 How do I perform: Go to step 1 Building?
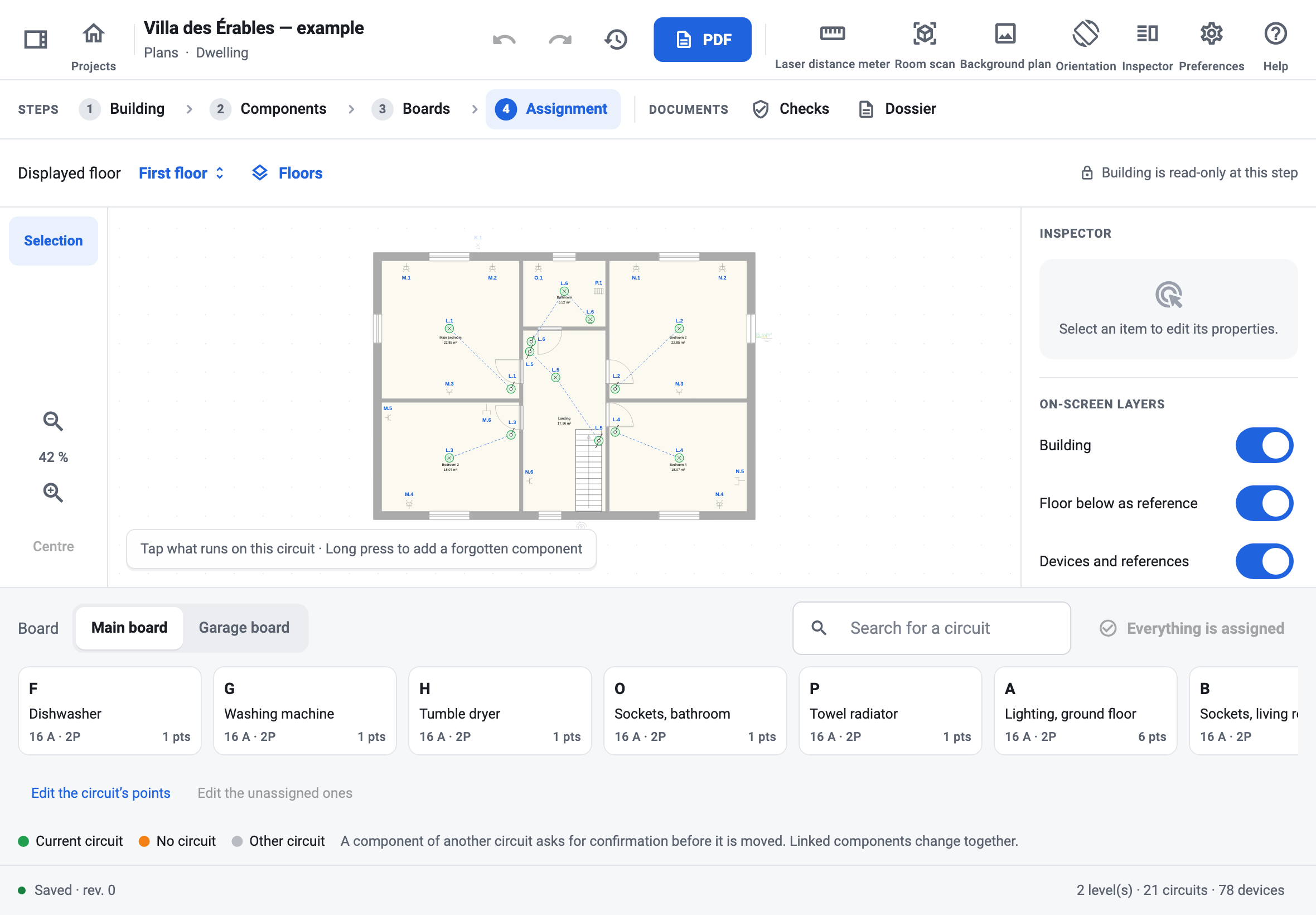(122, 109)
